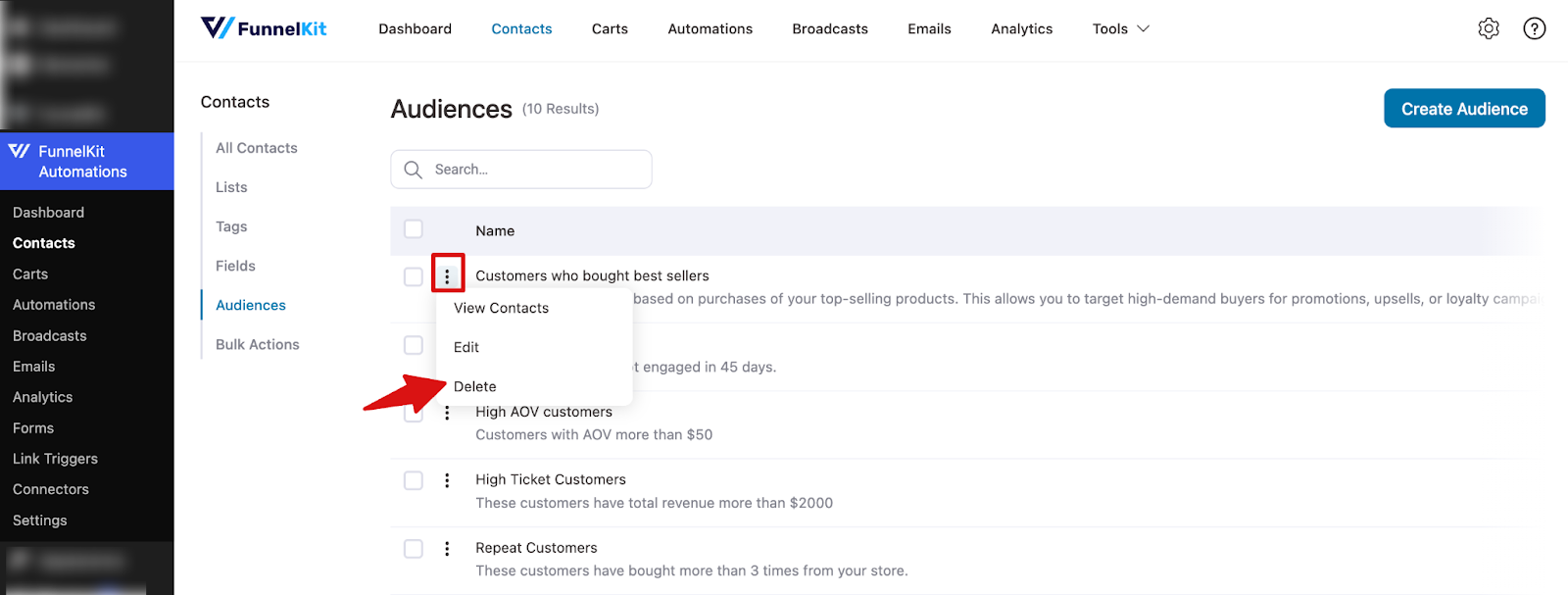Expand the Tools dropdown menu
Viewport: 1568px width, 595px height.
point(1120,28)
